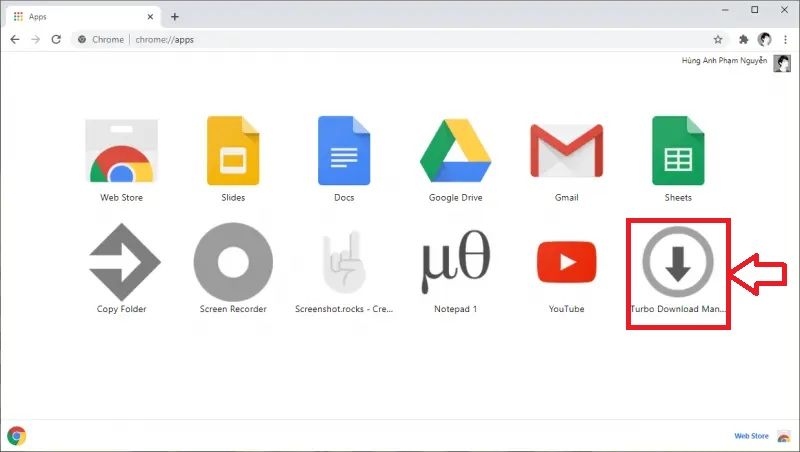The height and width of the screenshot is (452, 800).
Task: Click the Chrome site info chip
Action: (x=101, y=39)
